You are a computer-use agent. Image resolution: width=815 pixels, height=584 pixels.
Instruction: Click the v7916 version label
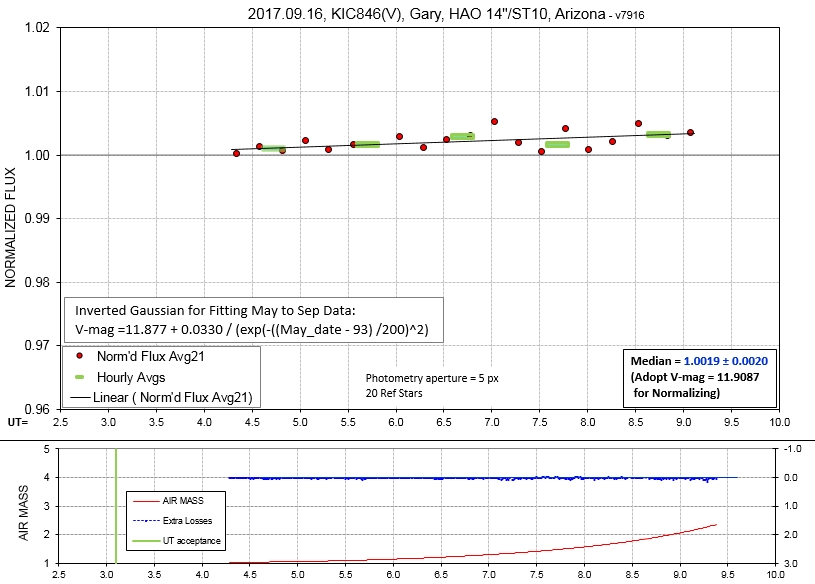click(629, 16)
